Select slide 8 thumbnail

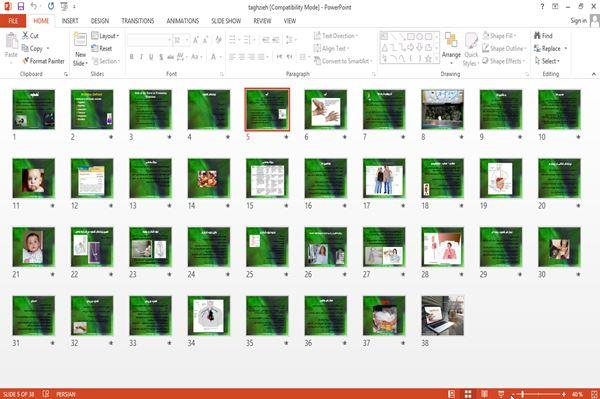pyautogui.click(x=442, y=109)
